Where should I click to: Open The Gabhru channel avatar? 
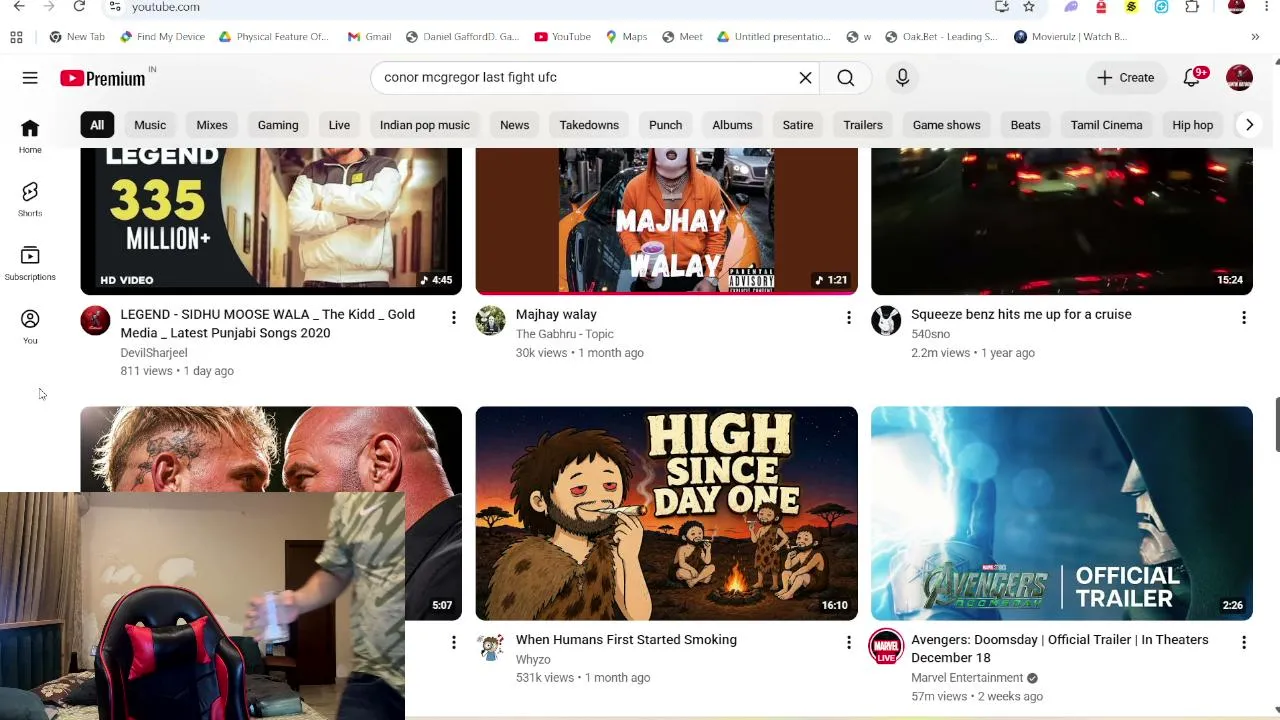490,320
